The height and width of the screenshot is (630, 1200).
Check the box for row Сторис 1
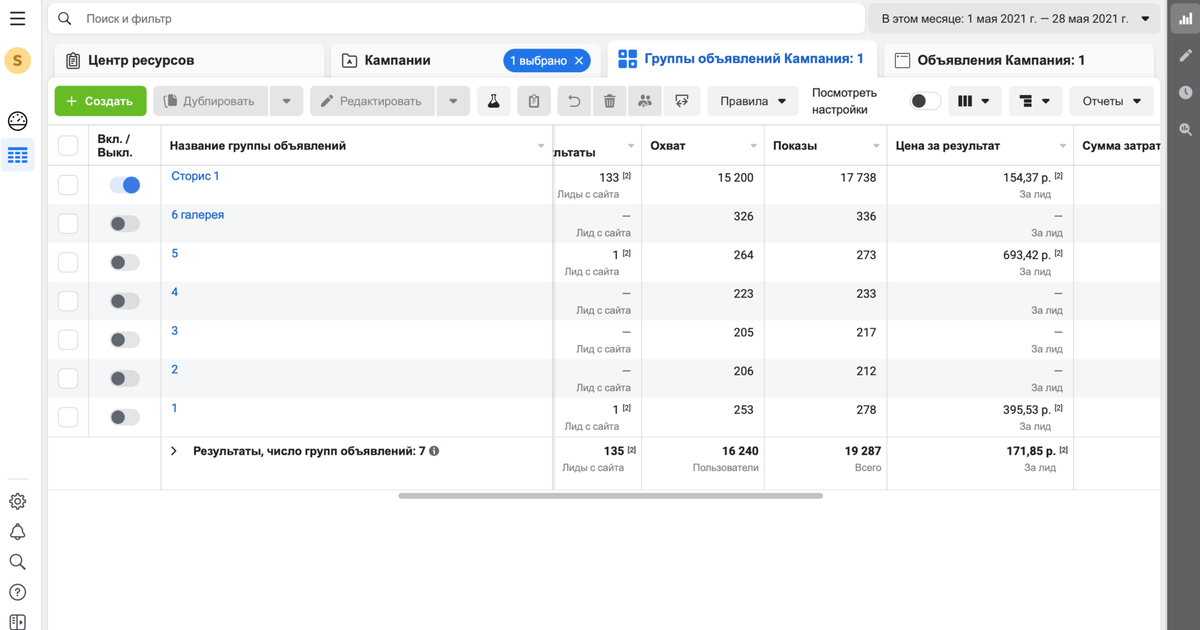[x=68, y=185]
